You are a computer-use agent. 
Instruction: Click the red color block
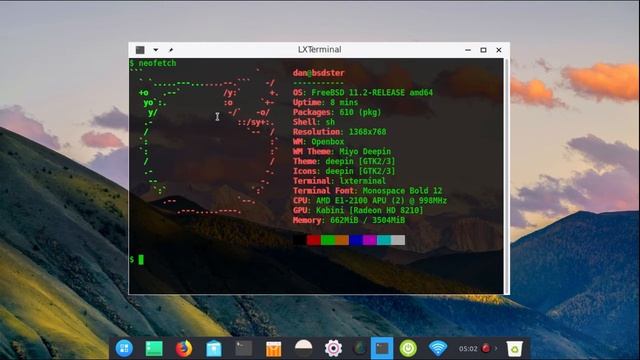click(x=313, y=240)
